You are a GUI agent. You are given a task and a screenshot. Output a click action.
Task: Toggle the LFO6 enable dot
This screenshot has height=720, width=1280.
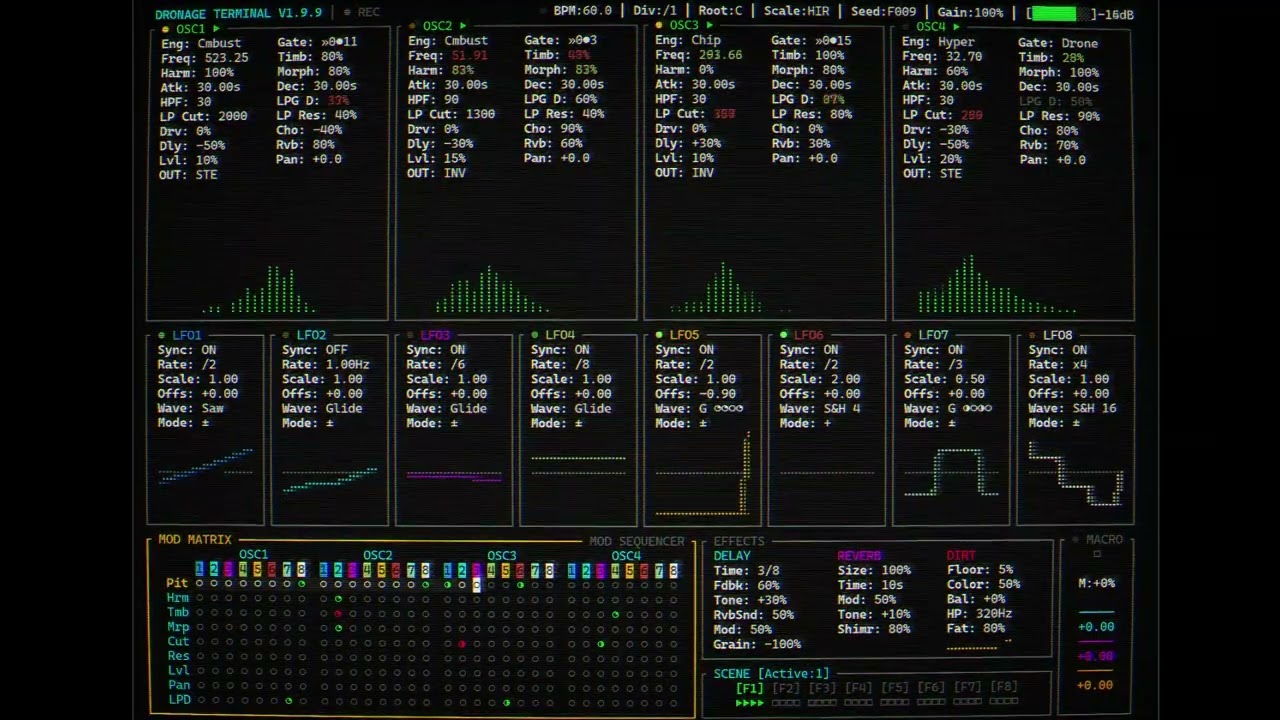(x=783, y=335)
